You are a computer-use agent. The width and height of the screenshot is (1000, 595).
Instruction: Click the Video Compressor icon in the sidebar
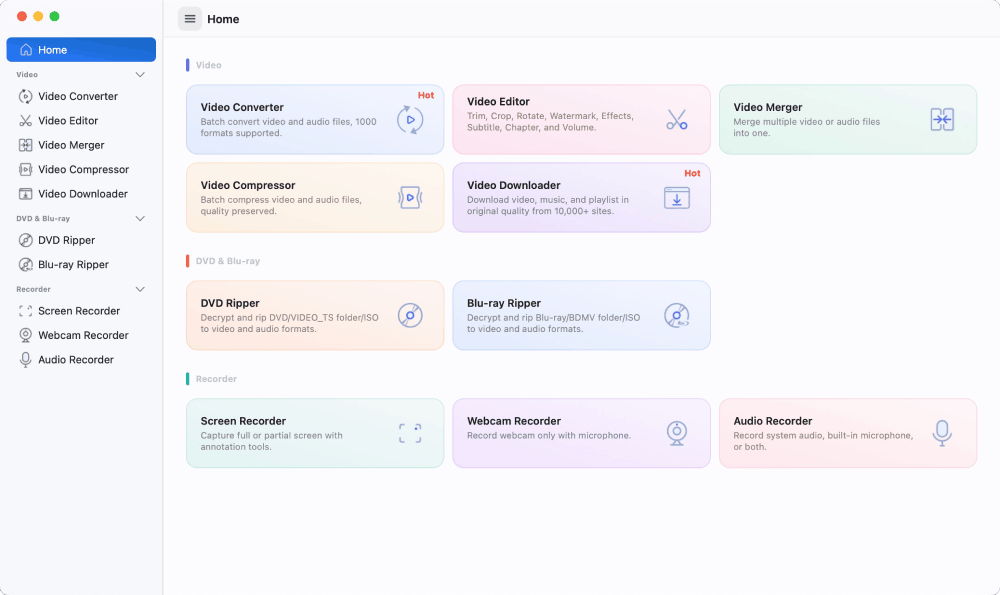26,170
